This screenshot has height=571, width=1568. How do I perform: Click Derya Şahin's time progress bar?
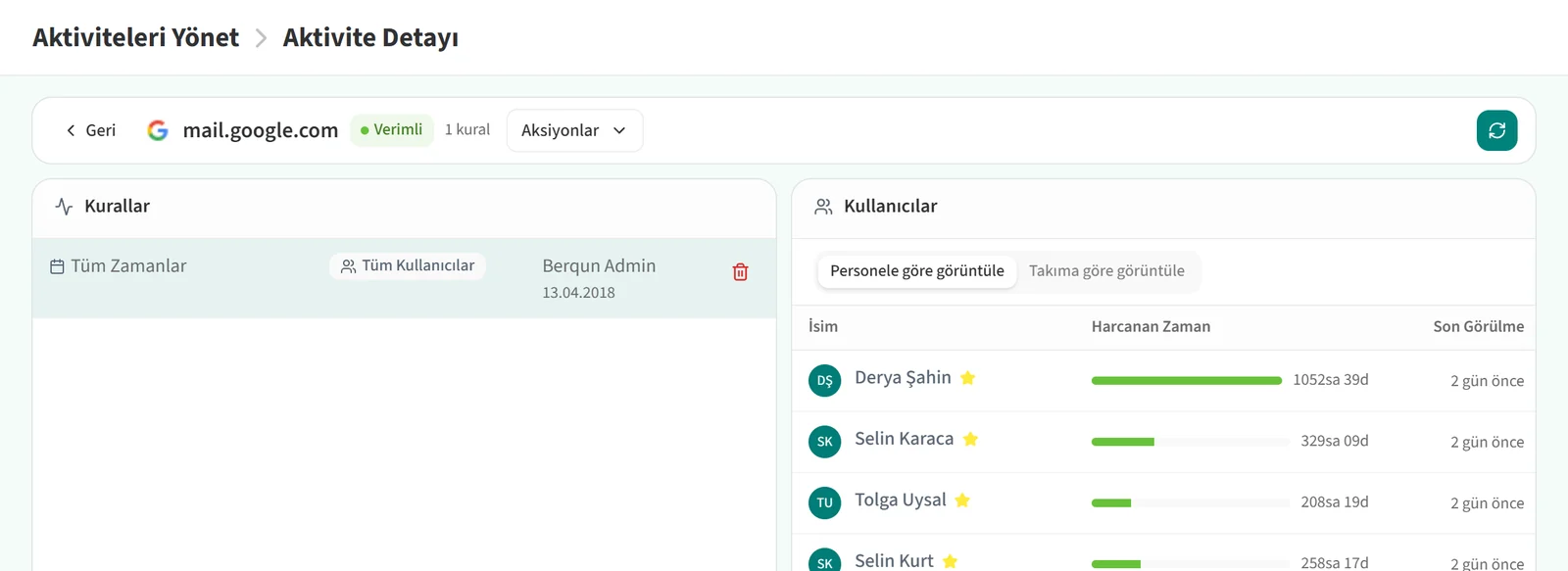point(1187,380)
